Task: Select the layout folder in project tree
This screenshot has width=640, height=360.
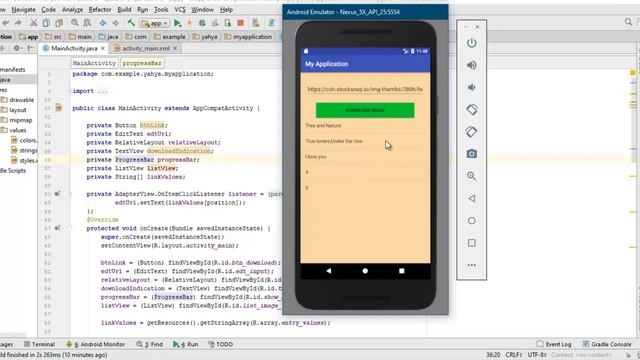Action: pos(13,110)
